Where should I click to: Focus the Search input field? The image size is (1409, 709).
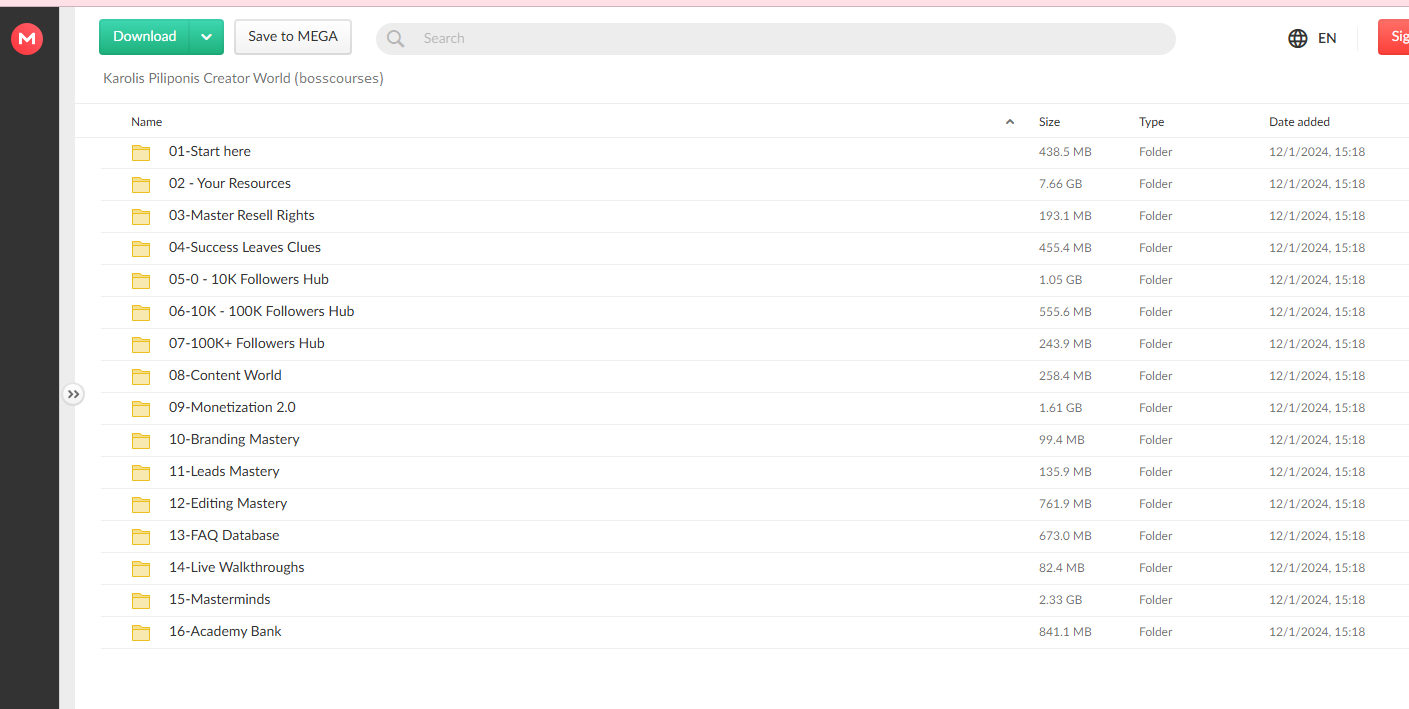(780, 38)
